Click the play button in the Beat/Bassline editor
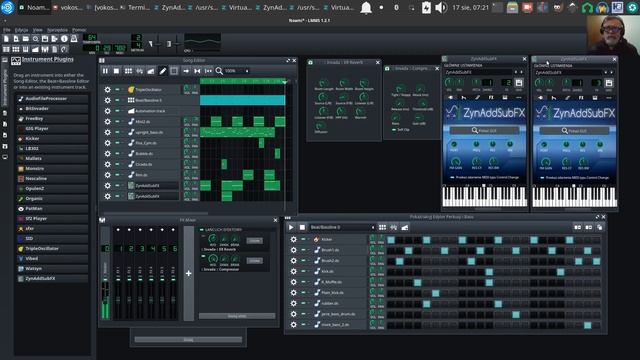640x360 pixels. 291,227
